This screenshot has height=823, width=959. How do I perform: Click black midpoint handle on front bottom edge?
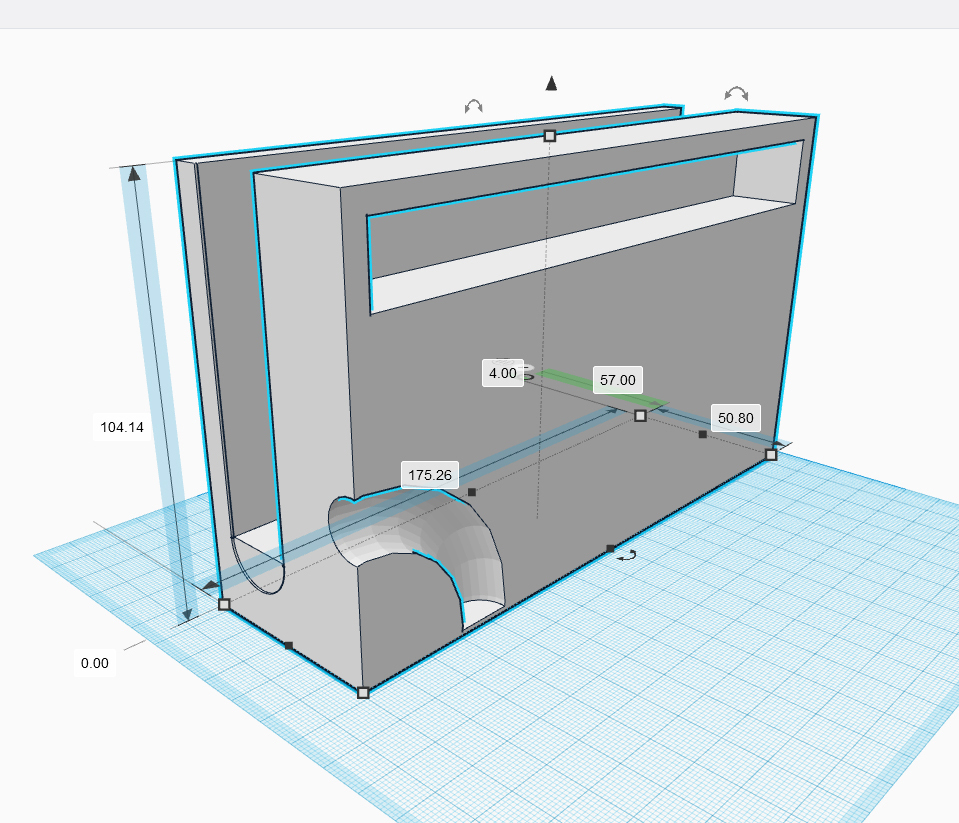click(x=610, y=548)
